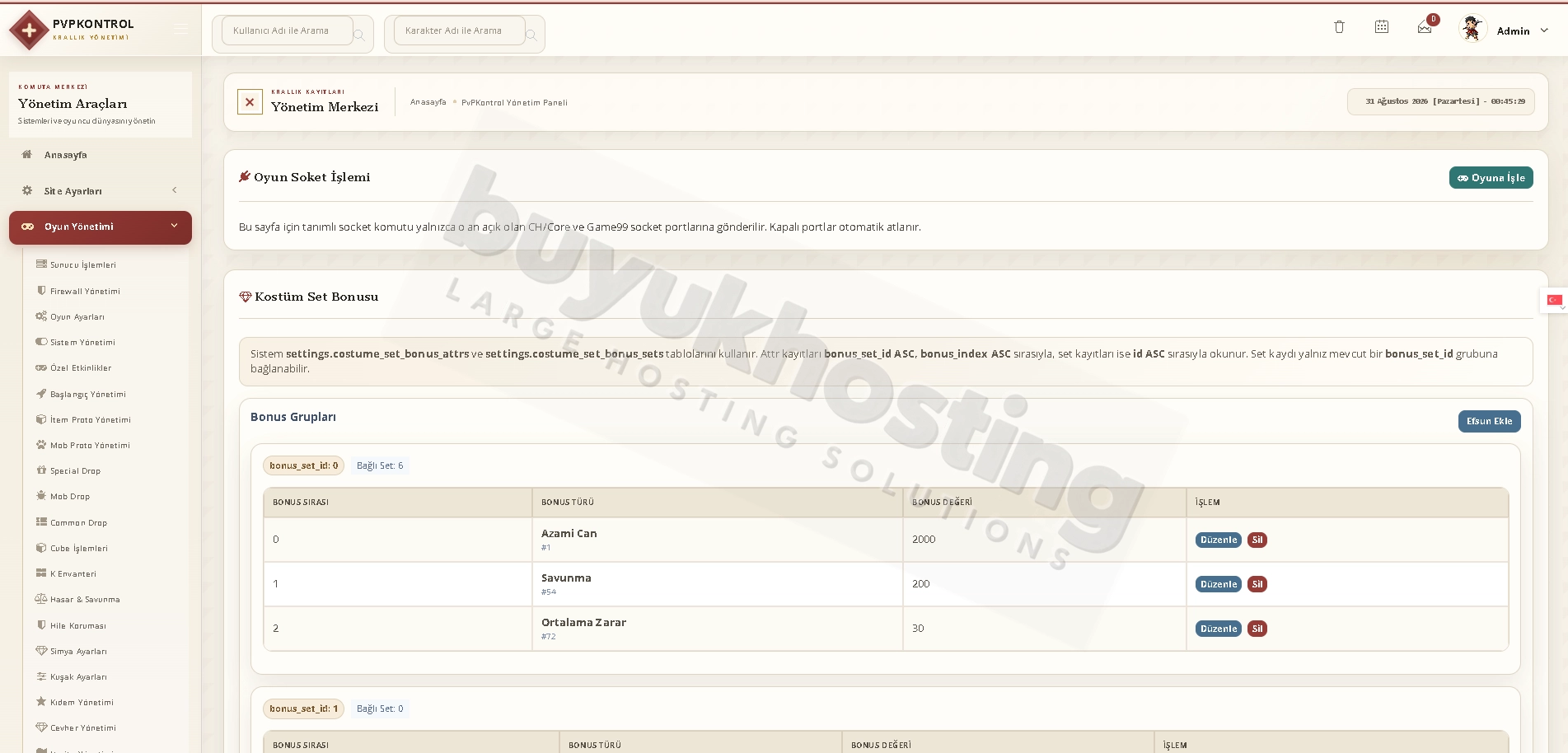Open Sistem Yönetimi toggle icon
1568x753 pixels.
coord(41,342)
